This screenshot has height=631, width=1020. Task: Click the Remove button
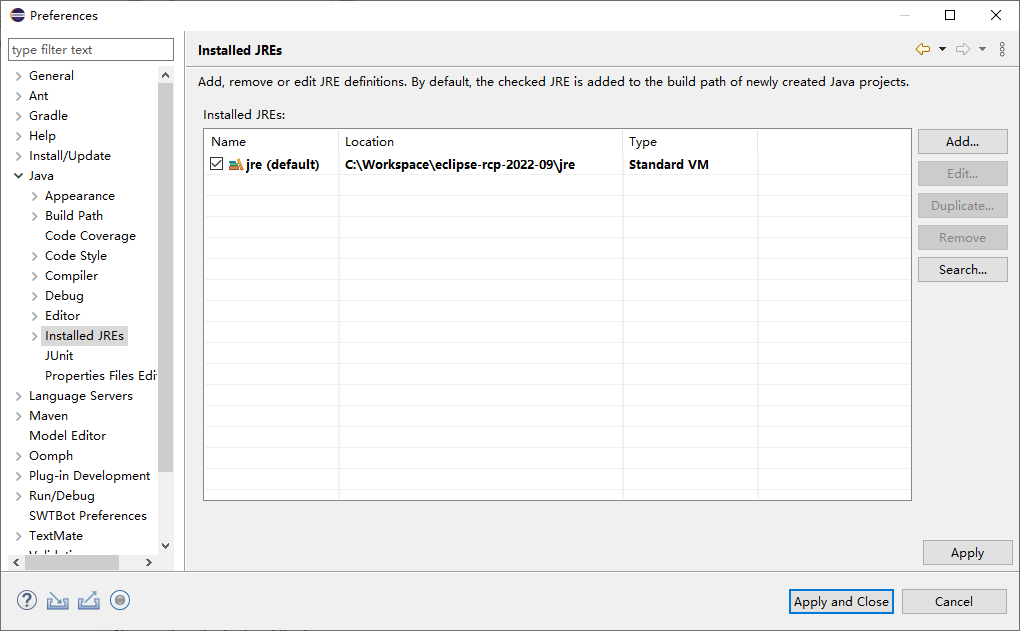click(962, 238)
